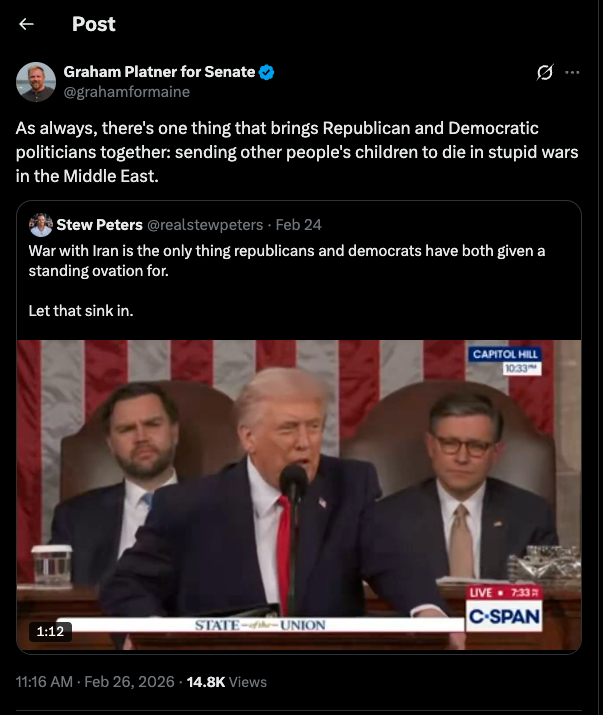Open the 11:16 AM Feb 26, 2026 timestamp
This screenshot has height=715, width=603.
click(95, 682)
